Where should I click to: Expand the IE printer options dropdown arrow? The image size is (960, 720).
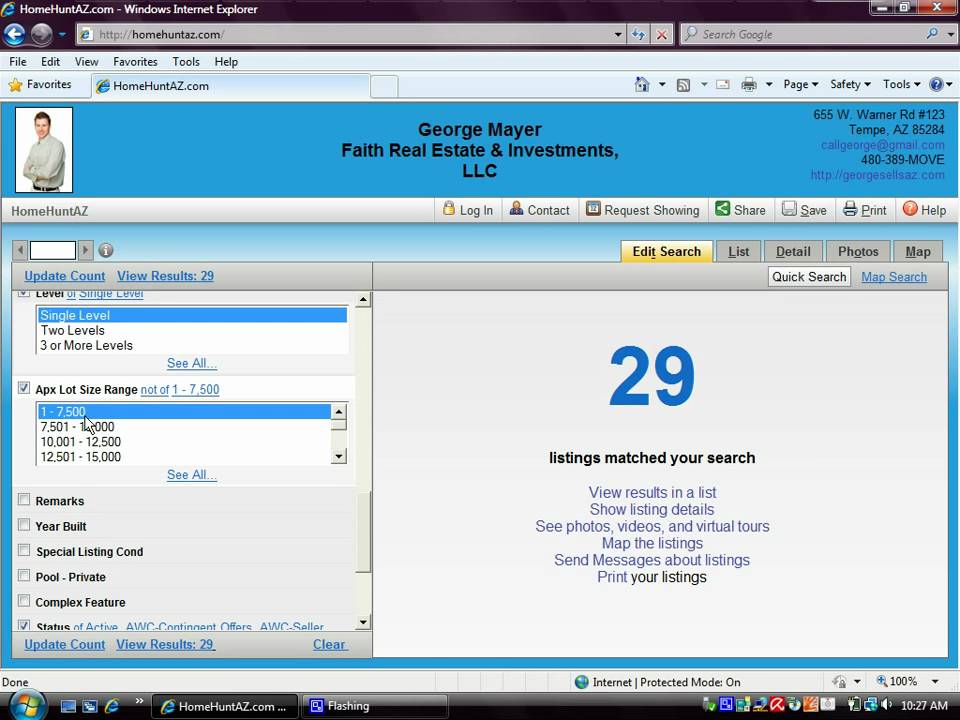769,84
